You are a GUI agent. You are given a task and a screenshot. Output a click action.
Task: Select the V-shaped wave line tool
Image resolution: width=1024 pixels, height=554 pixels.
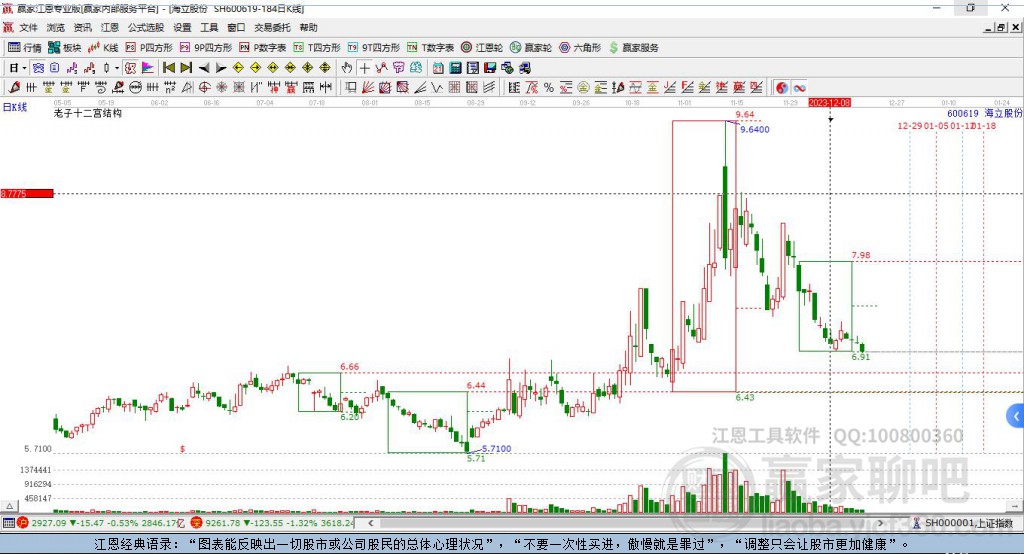pos(436,88)
